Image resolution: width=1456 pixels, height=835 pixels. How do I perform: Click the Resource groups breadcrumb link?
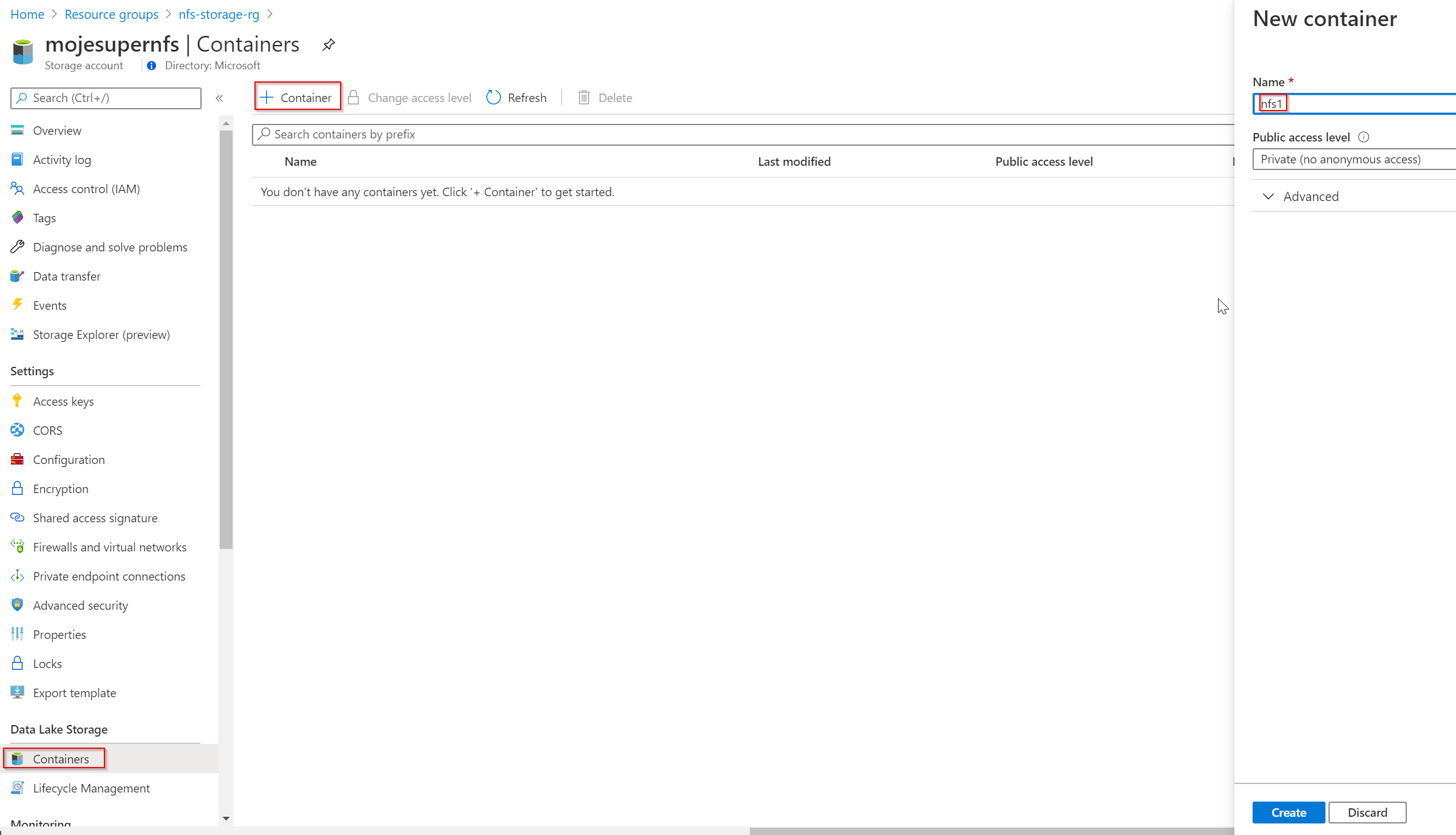click(111, 14)
